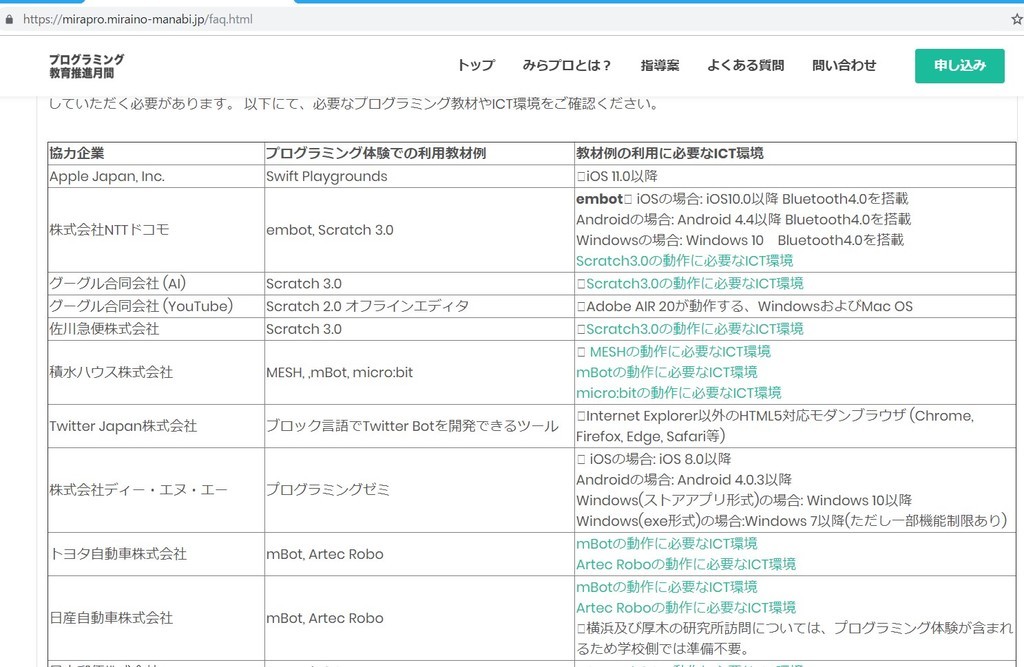Screen dimensions: 1024x667
Task: Open 問い合わせ menu item
Action: [x=844, y=65]
